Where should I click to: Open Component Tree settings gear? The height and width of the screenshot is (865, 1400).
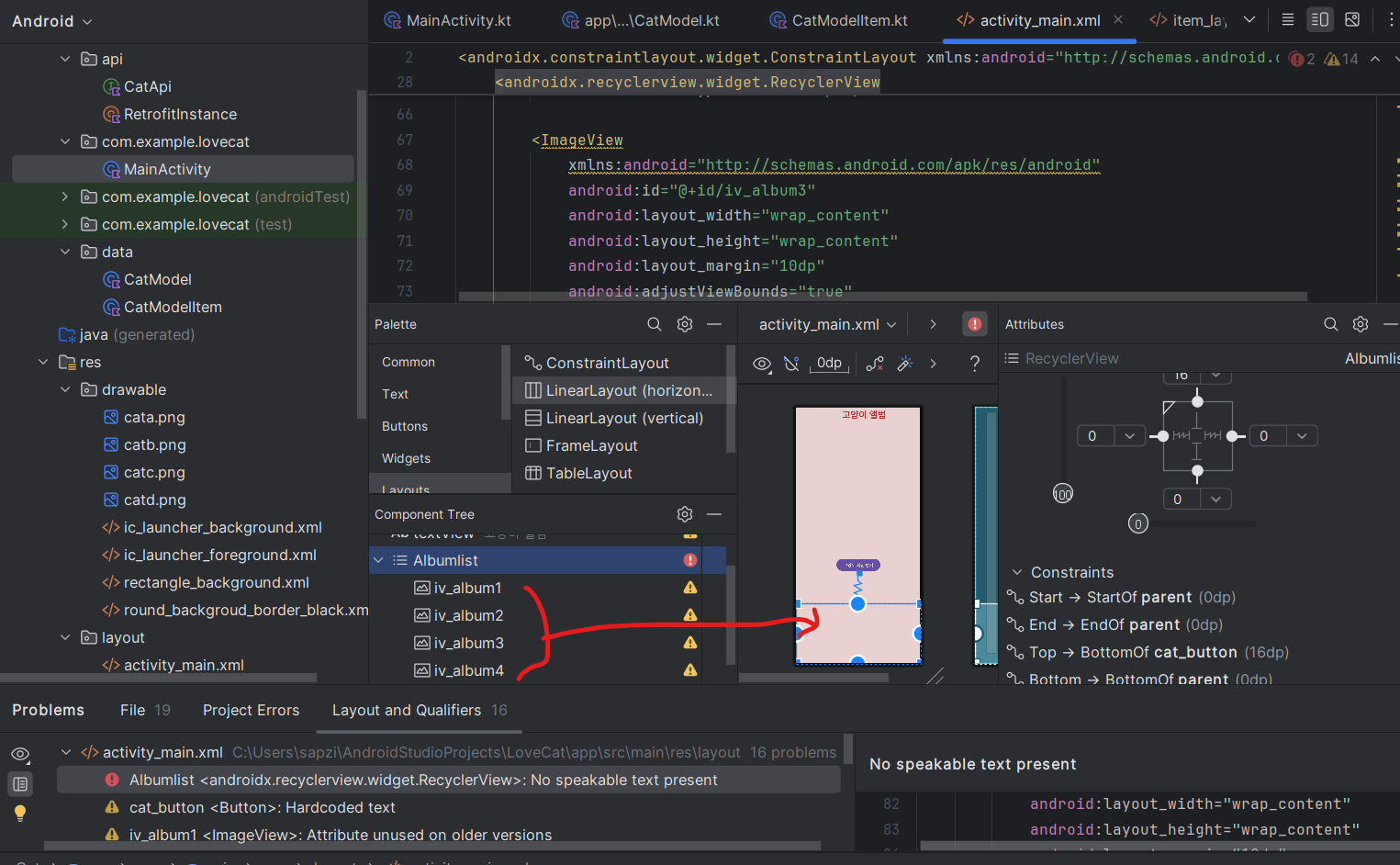(685, 514)
